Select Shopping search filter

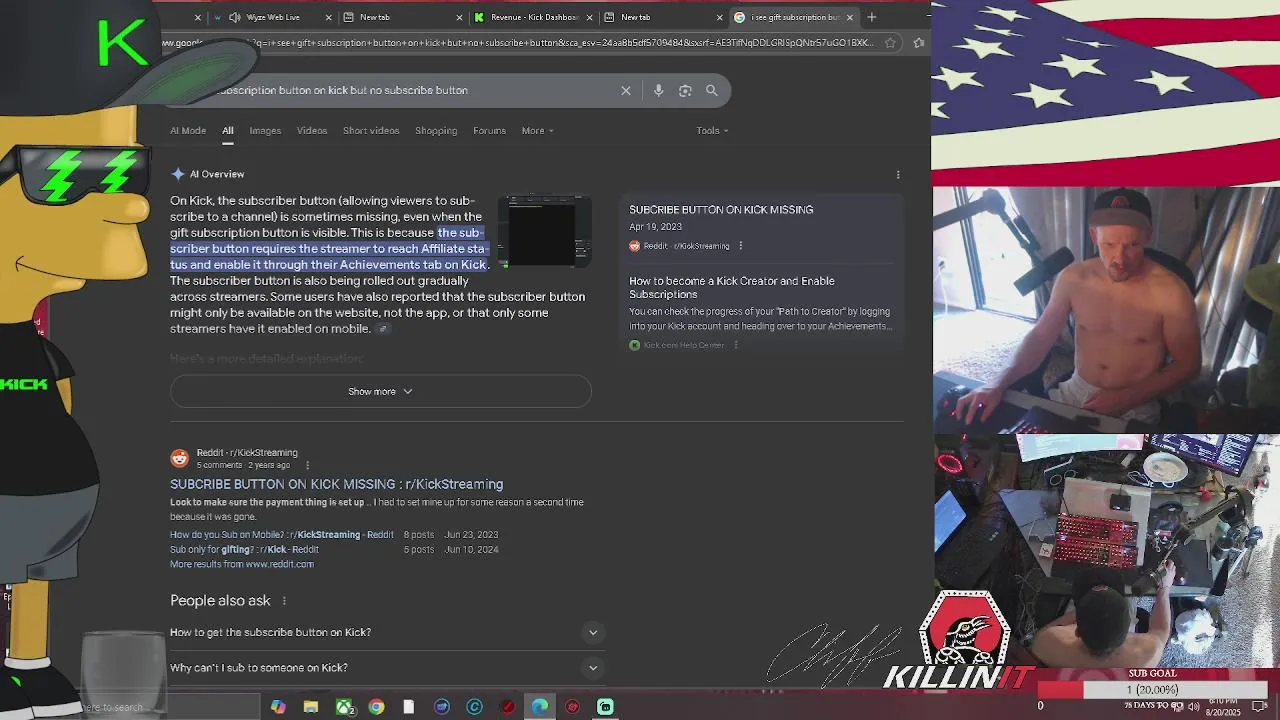coord(436,131)
